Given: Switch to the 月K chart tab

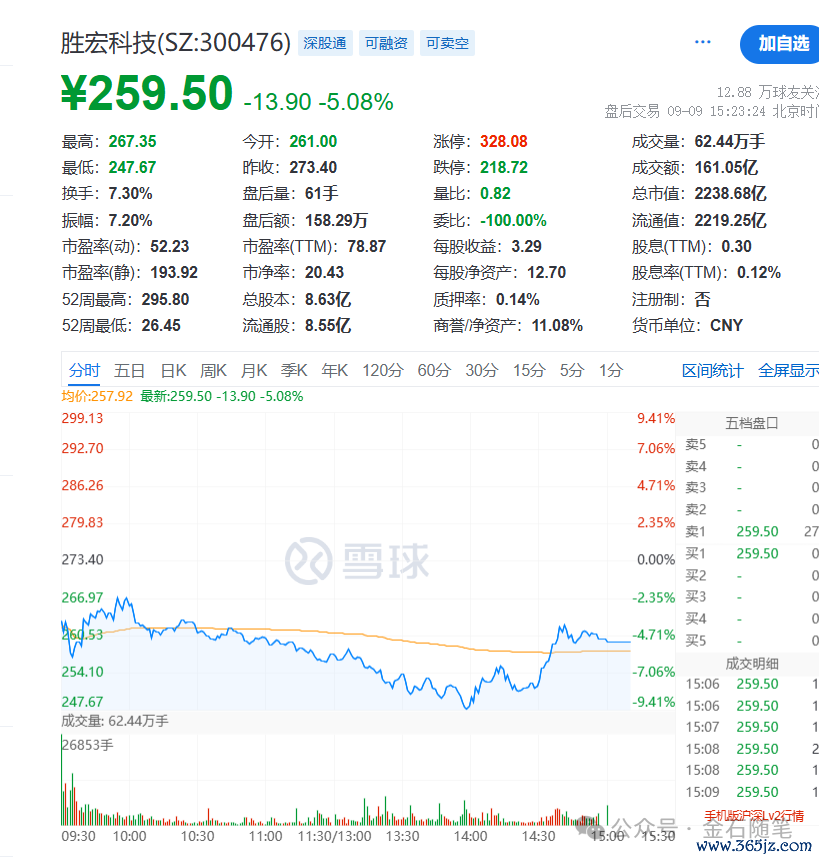Looking at the screenshot, I should point(254,371).
